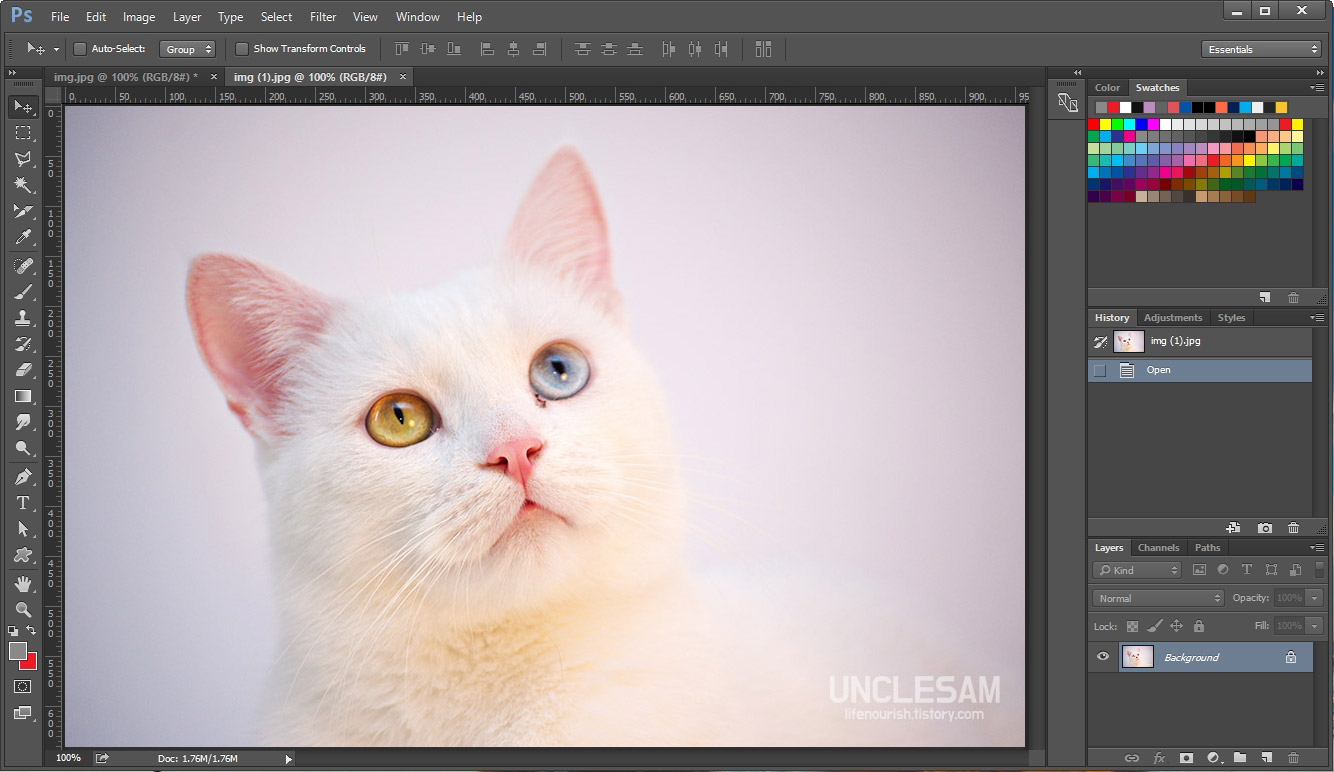Create new snapshot in History panel
The height and width of the screenshot is (772, 1334).
[x=1265, y=528]
